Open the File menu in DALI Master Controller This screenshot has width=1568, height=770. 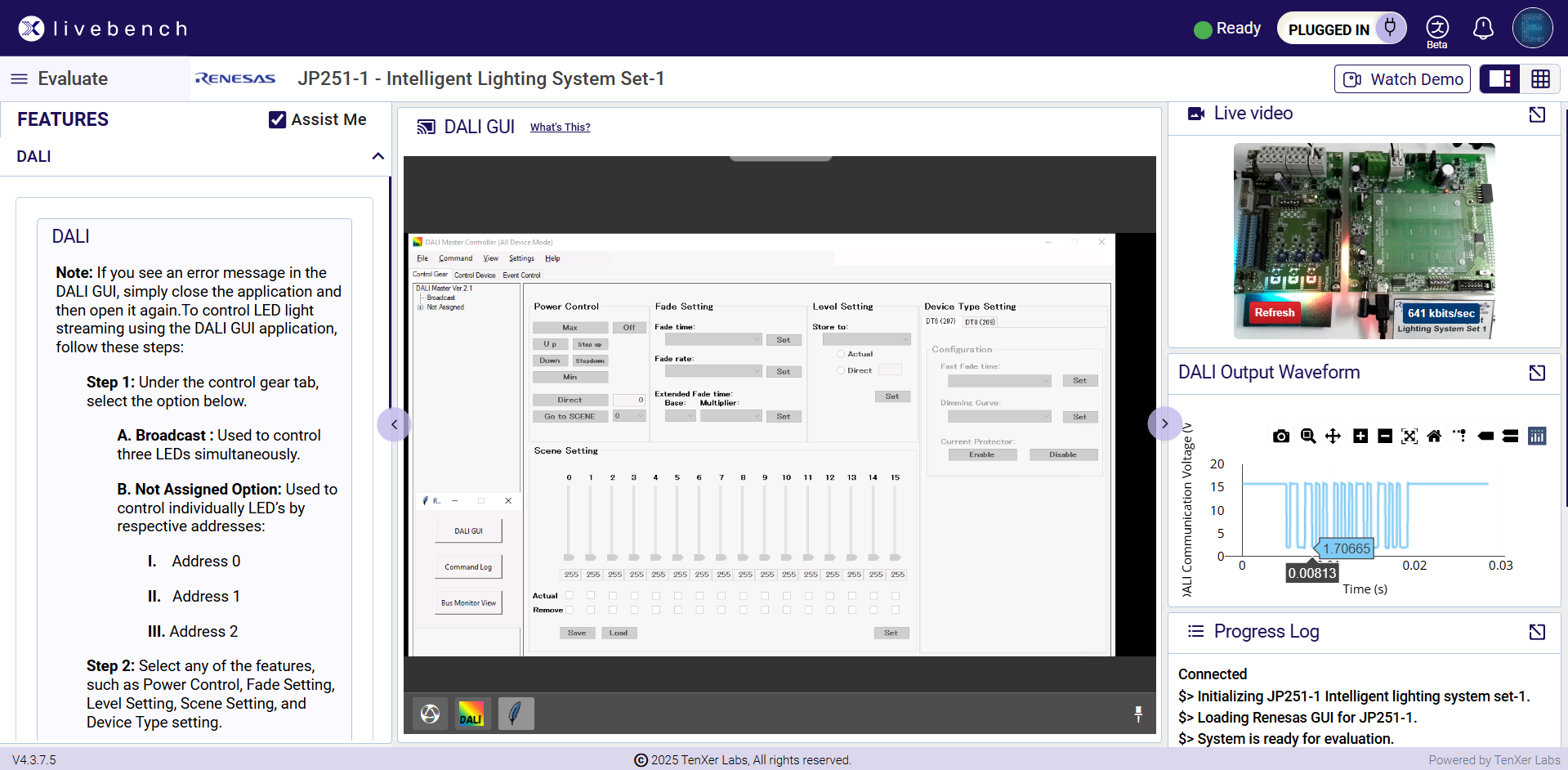(422, 258)
